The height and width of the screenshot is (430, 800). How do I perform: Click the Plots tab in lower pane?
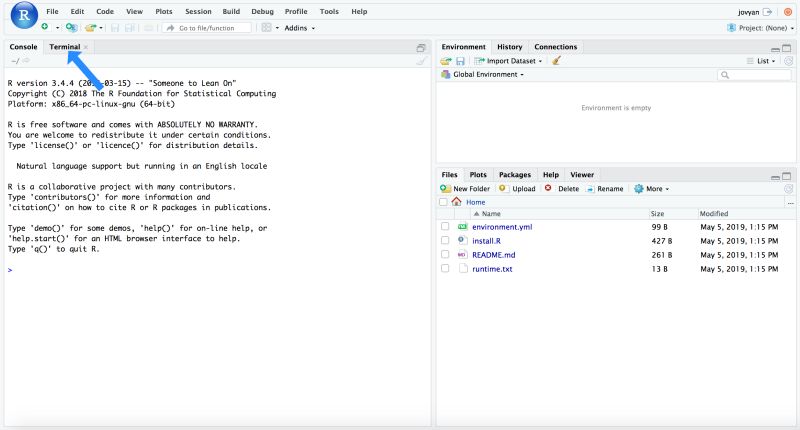coord(478,174)
